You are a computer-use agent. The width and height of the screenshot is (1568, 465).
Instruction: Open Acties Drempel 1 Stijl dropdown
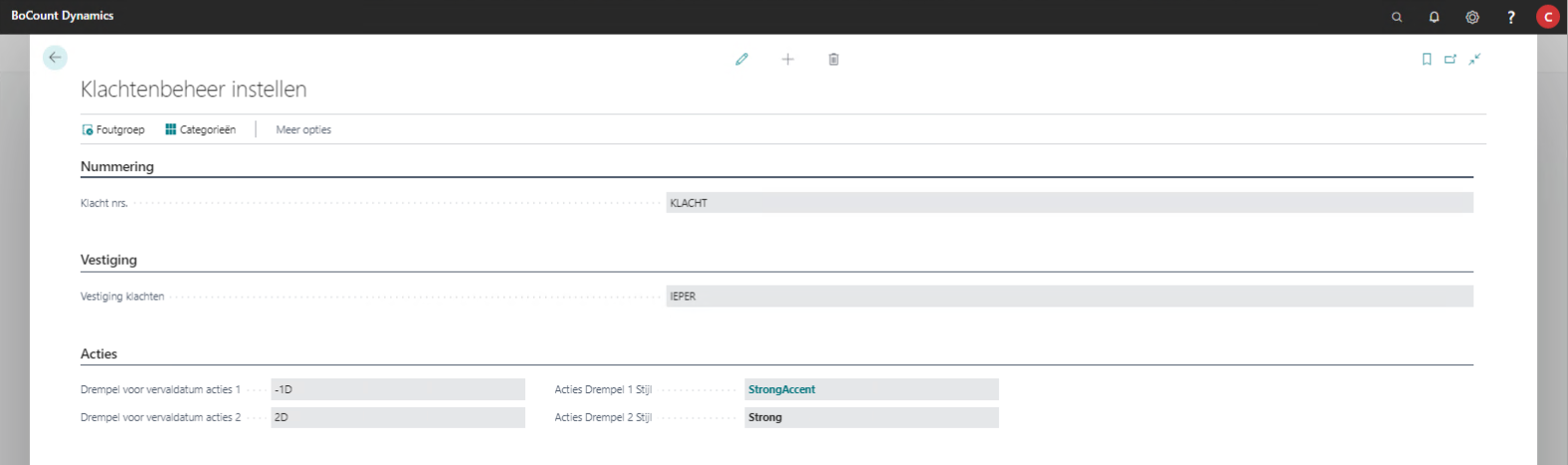[871, 390]
